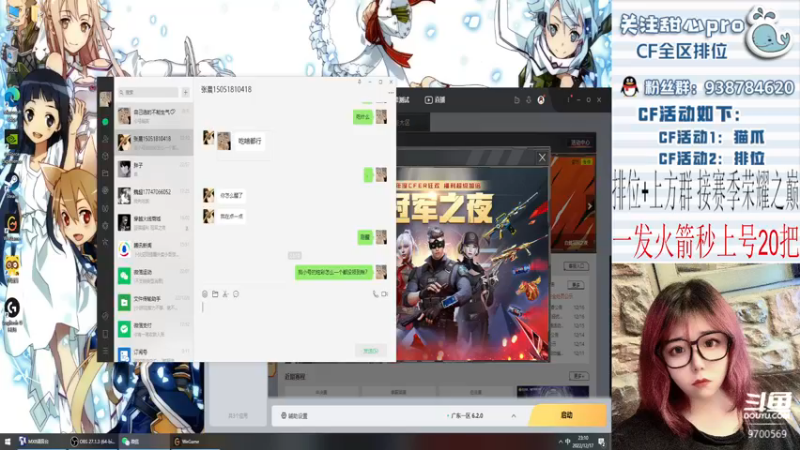The image size is (800, 450).
Task: Click send file folder icon in chat toolbar
Action: (x=215, y=294)
